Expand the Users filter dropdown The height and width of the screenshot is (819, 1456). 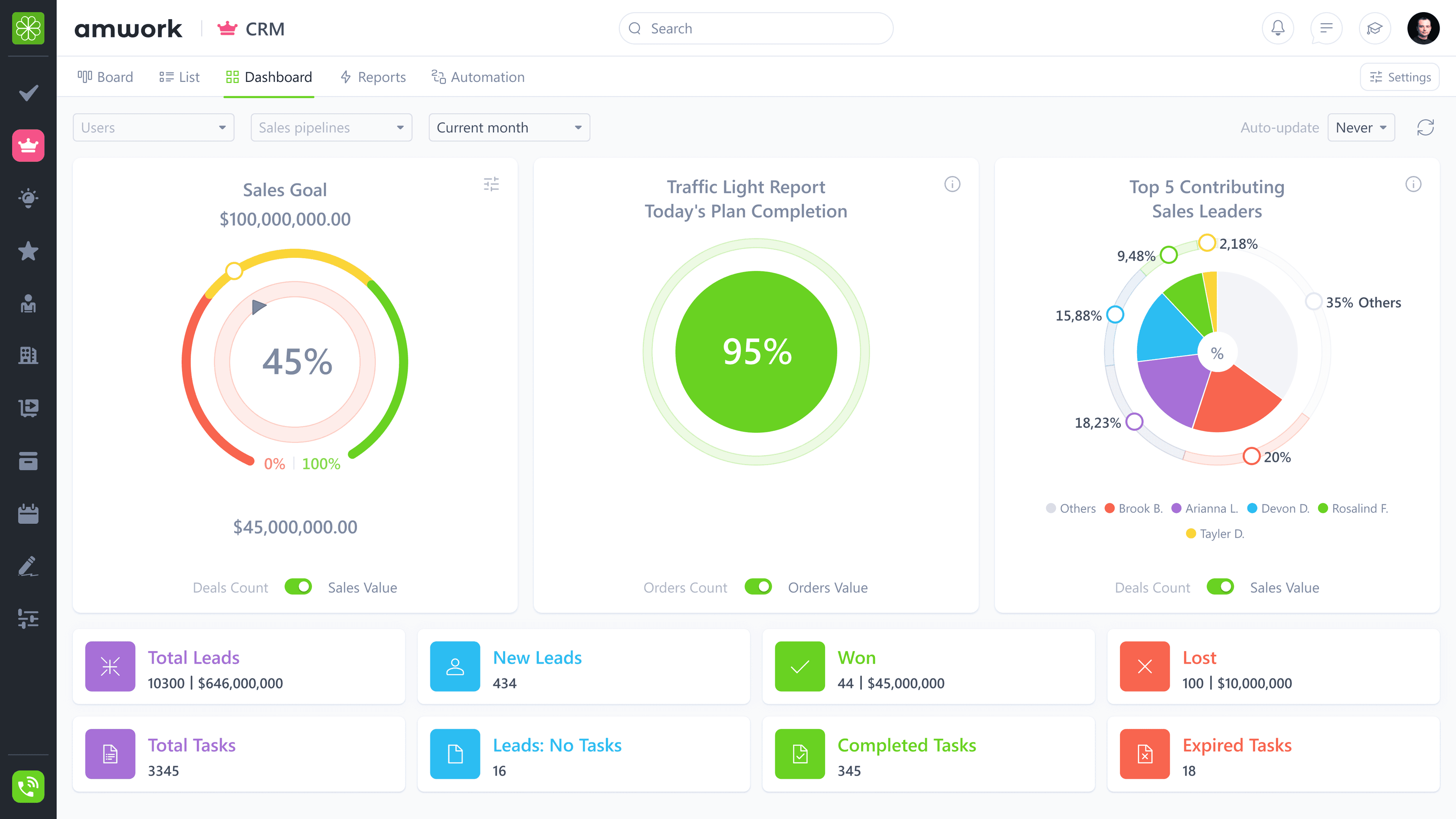153,128
